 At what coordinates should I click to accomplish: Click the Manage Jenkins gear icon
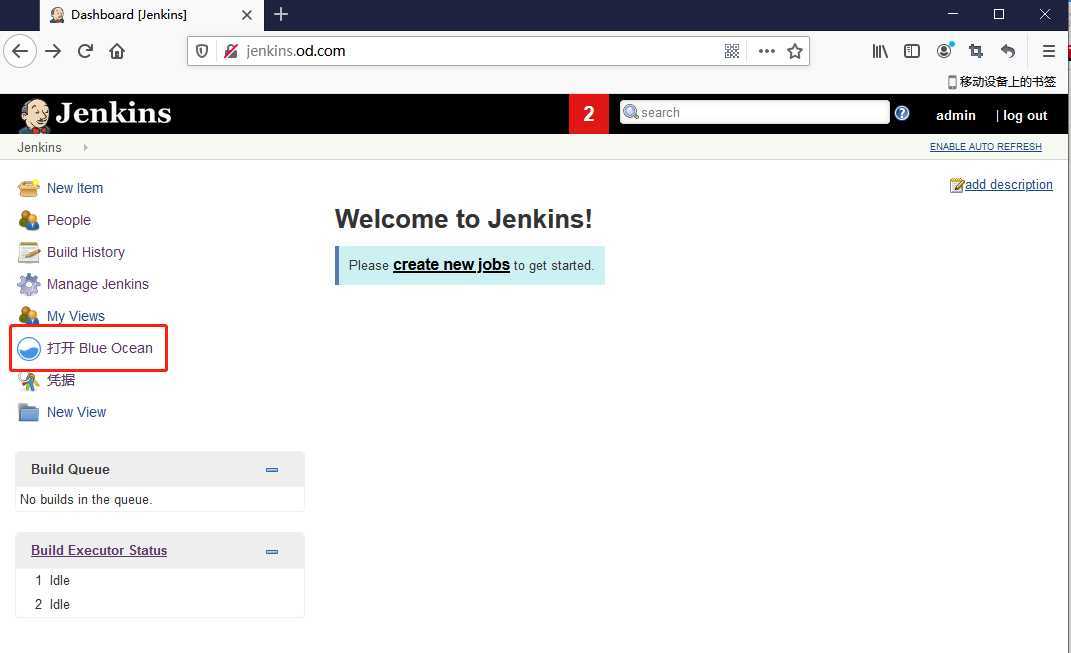click(28, 284)
